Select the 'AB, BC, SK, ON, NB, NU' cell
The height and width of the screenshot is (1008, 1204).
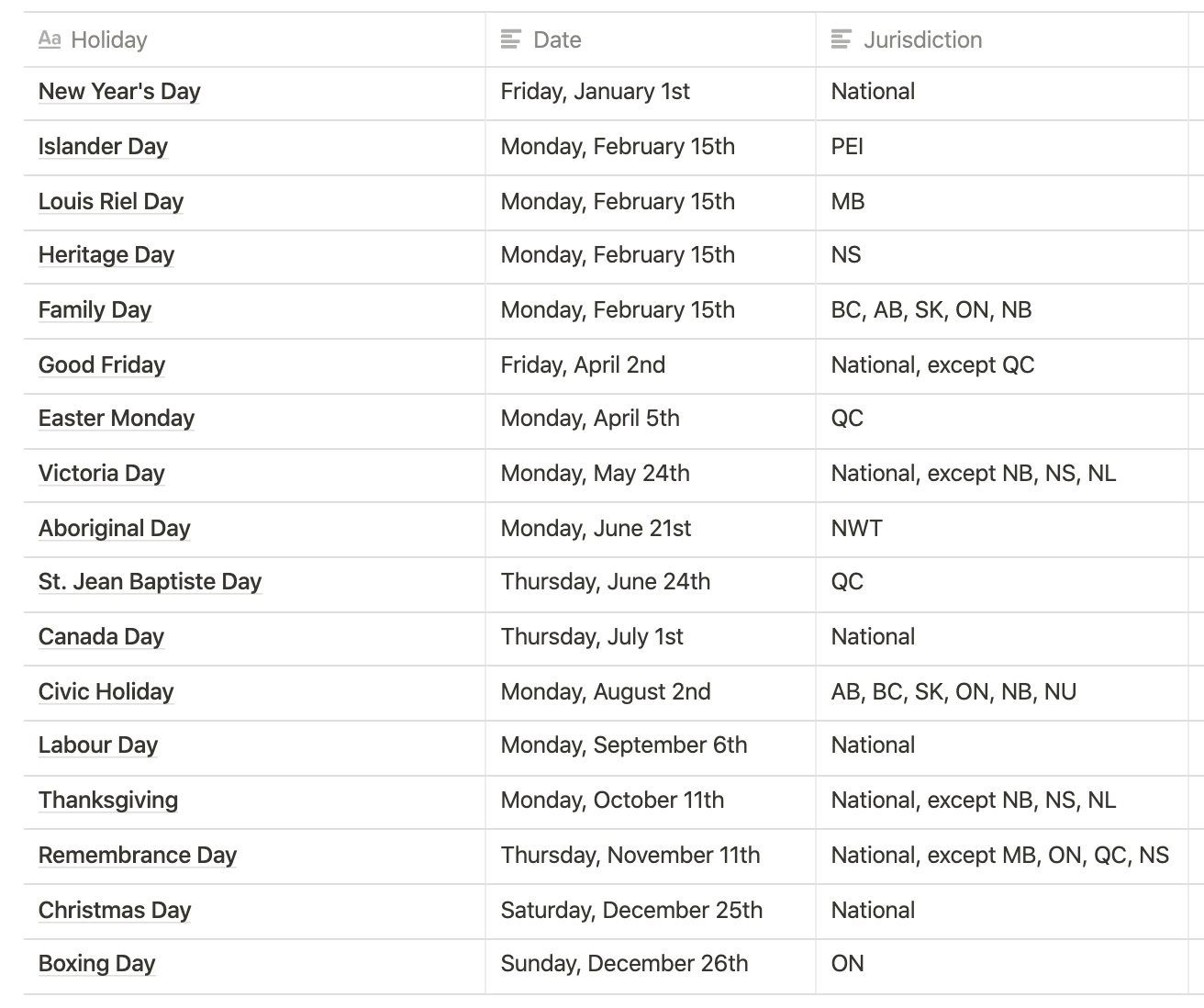tap(1002, 692)
